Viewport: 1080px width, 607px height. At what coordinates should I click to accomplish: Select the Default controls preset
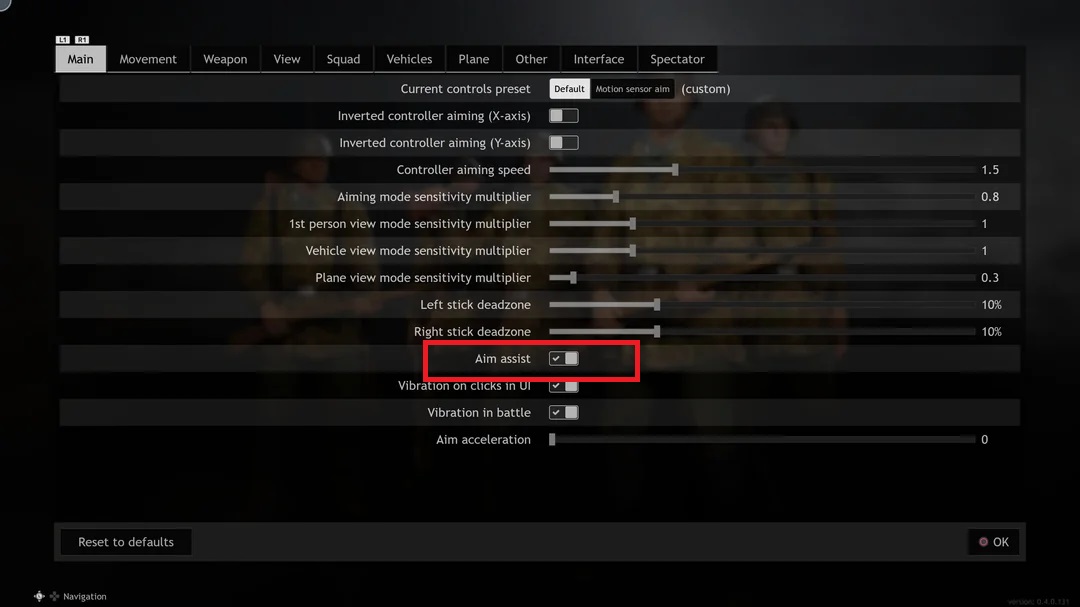point(569,89)
